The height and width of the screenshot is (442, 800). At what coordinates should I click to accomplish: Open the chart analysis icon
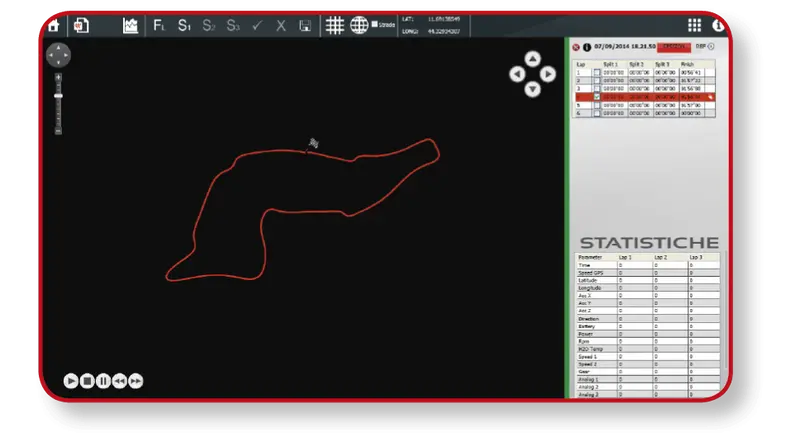click(x=131, y=26)
